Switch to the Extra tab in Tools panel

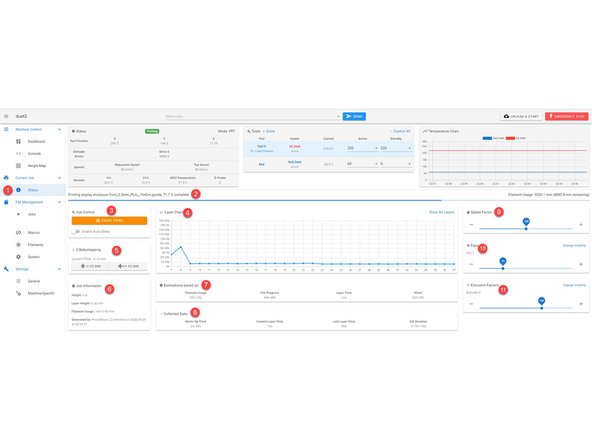tap(270, 131)
